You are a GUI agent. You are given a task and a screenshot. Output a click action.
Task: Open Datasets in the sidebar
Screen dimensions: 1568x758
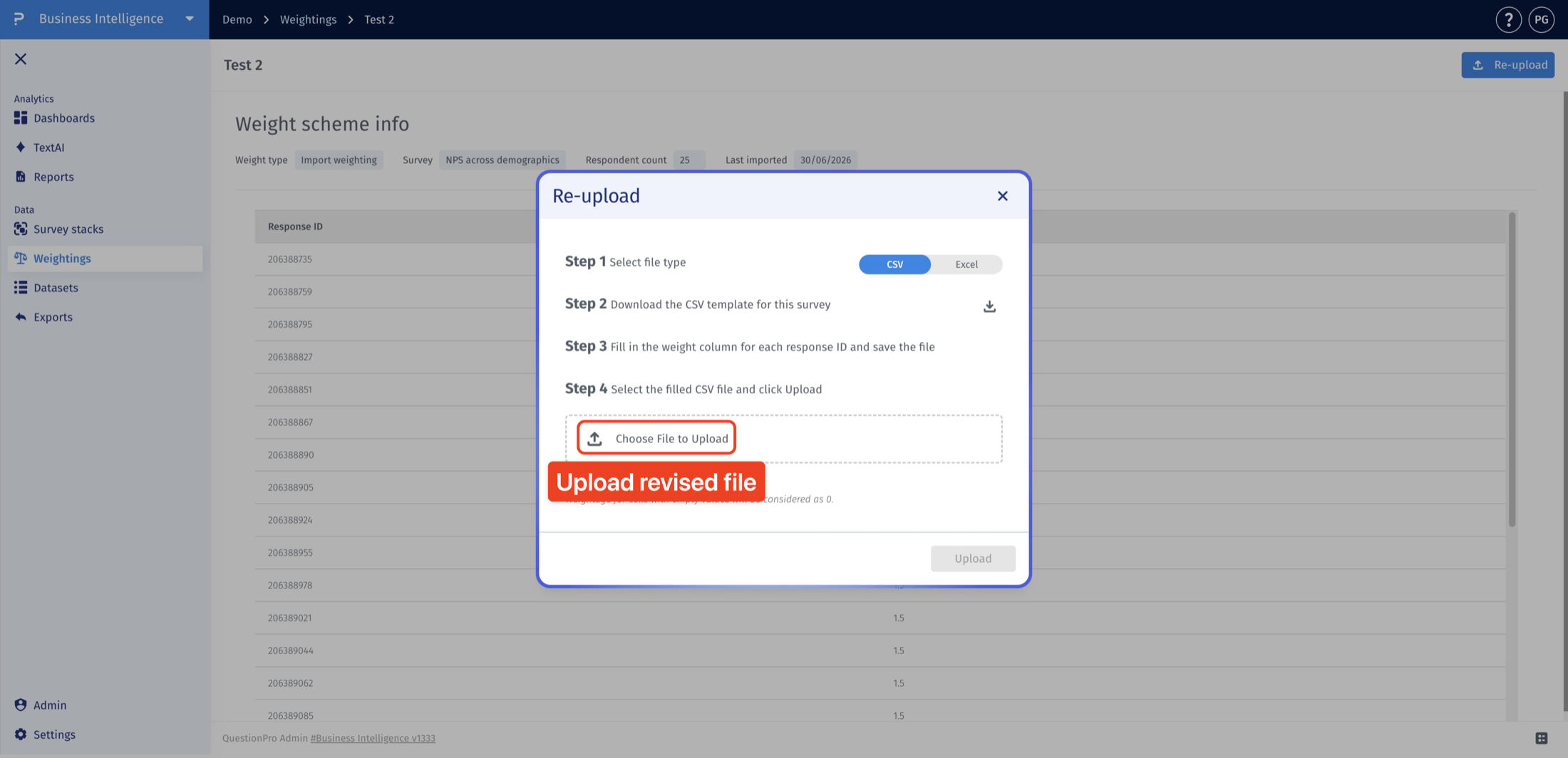(x=56, y=288)
